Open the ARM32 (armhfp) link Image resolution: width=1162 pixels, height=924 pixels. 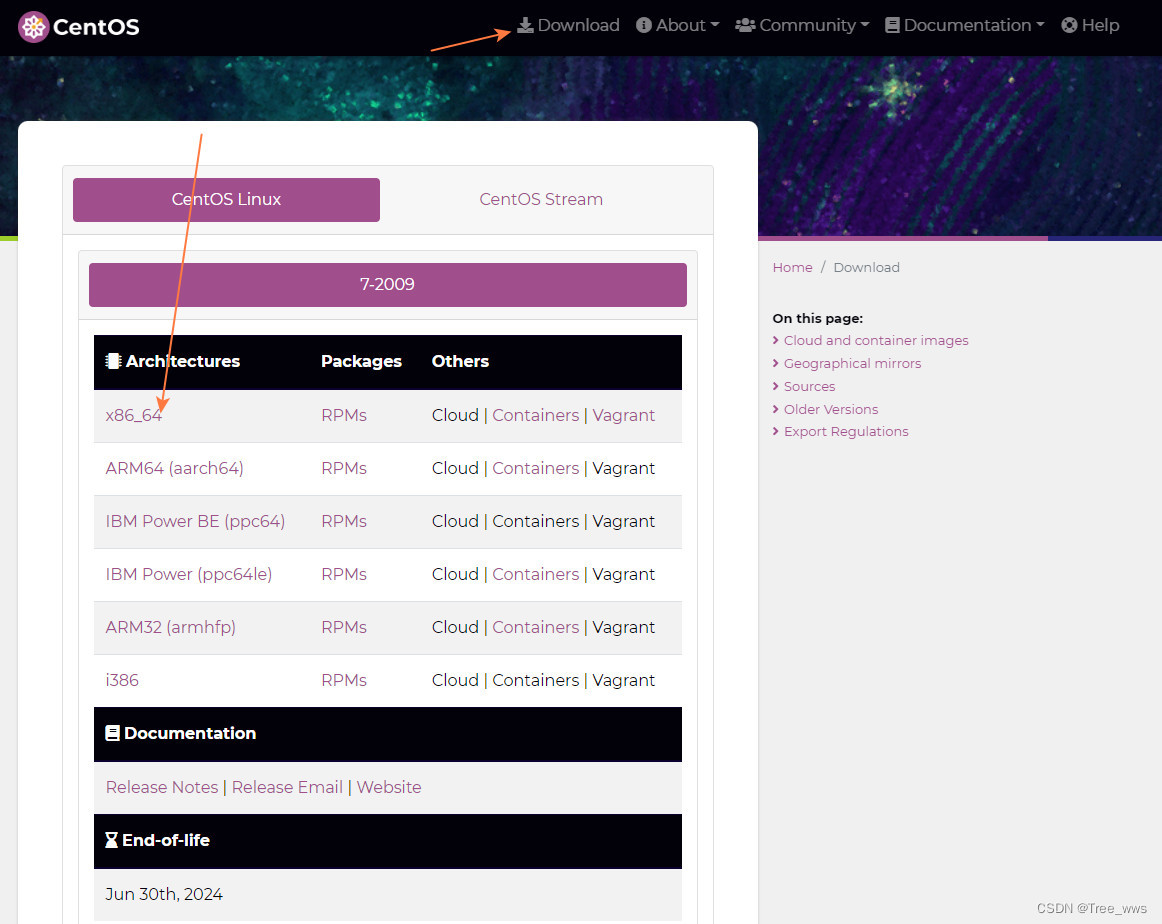170,627
